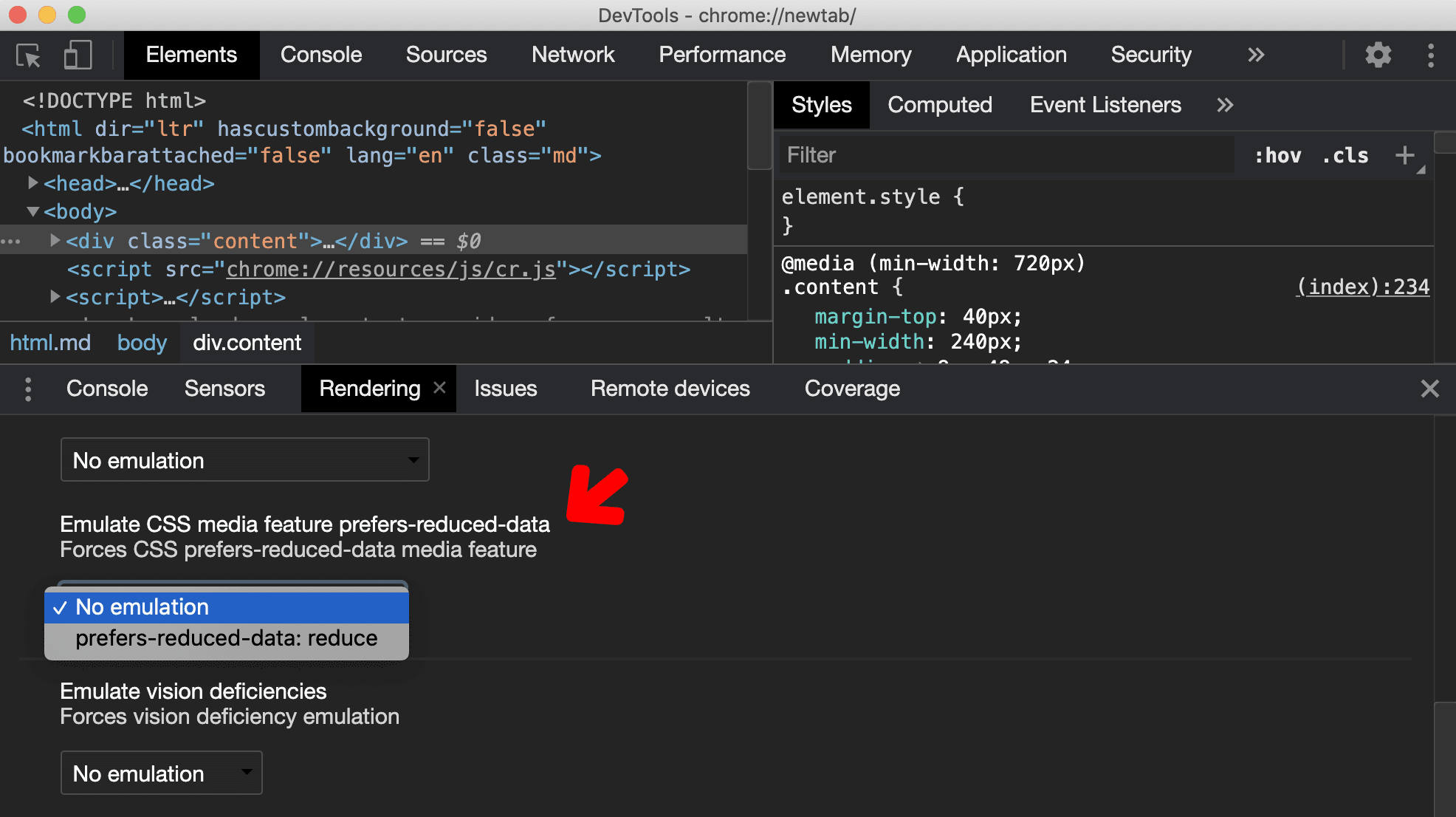Select prefers-reduced-data: reduce option
This screenshot has height=817, width=1456.
pyautogui.click(x=225, y=637)
